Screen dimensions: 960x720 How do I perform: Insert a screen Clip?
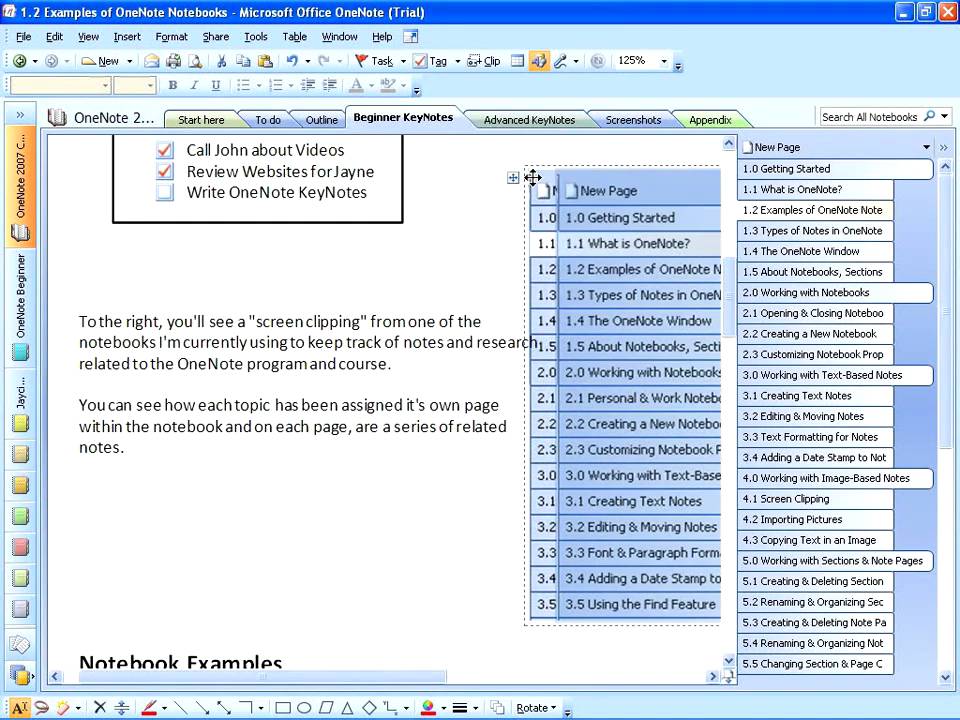484,61
